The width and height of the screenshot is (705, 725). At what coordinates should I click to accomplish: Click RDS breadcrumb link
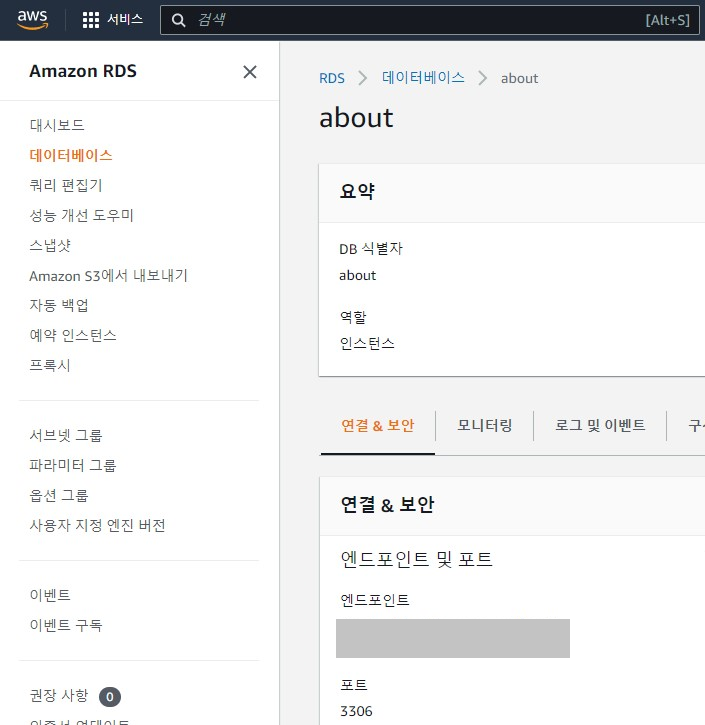331,78
